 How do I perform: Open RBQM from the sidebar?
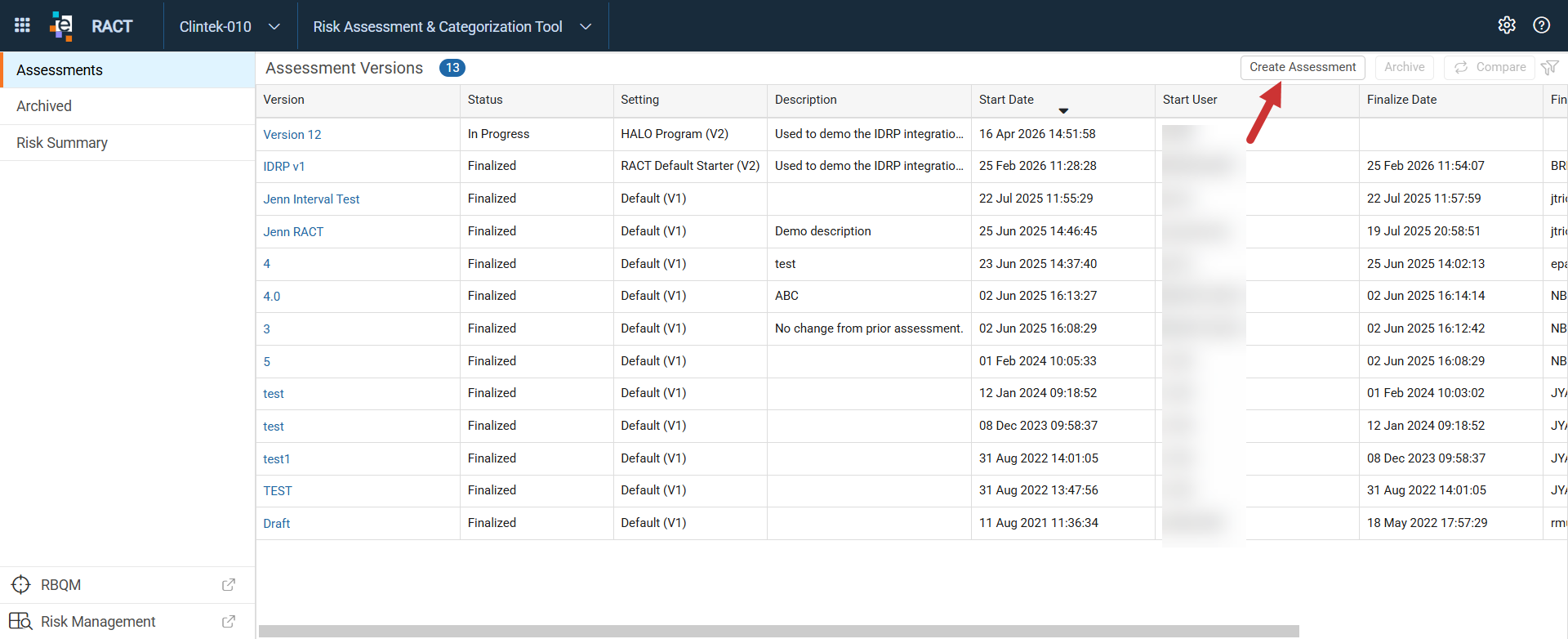coord(127,585)
